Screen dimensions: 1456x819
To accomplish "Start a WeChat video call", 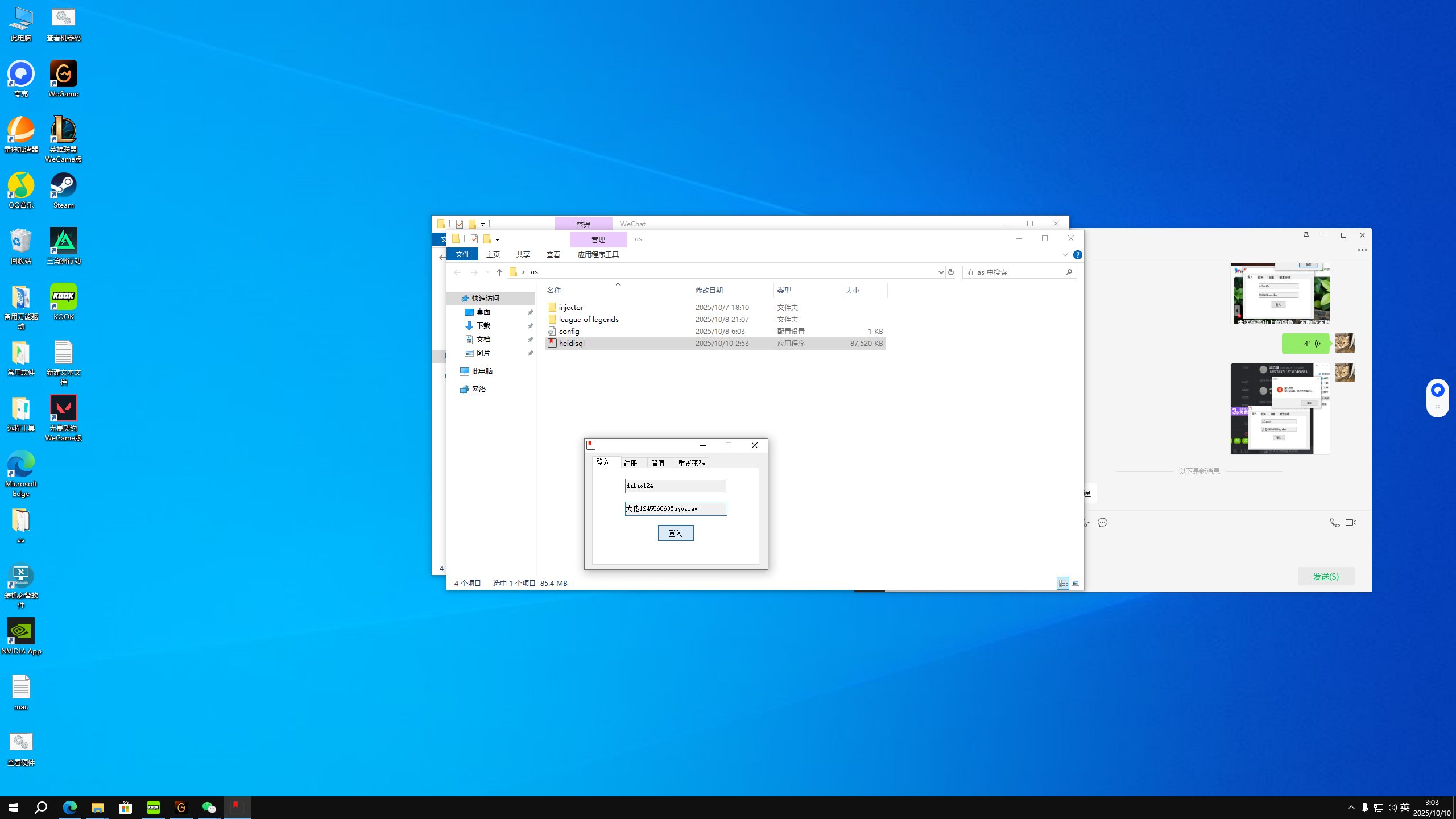I will point(1351,522).
